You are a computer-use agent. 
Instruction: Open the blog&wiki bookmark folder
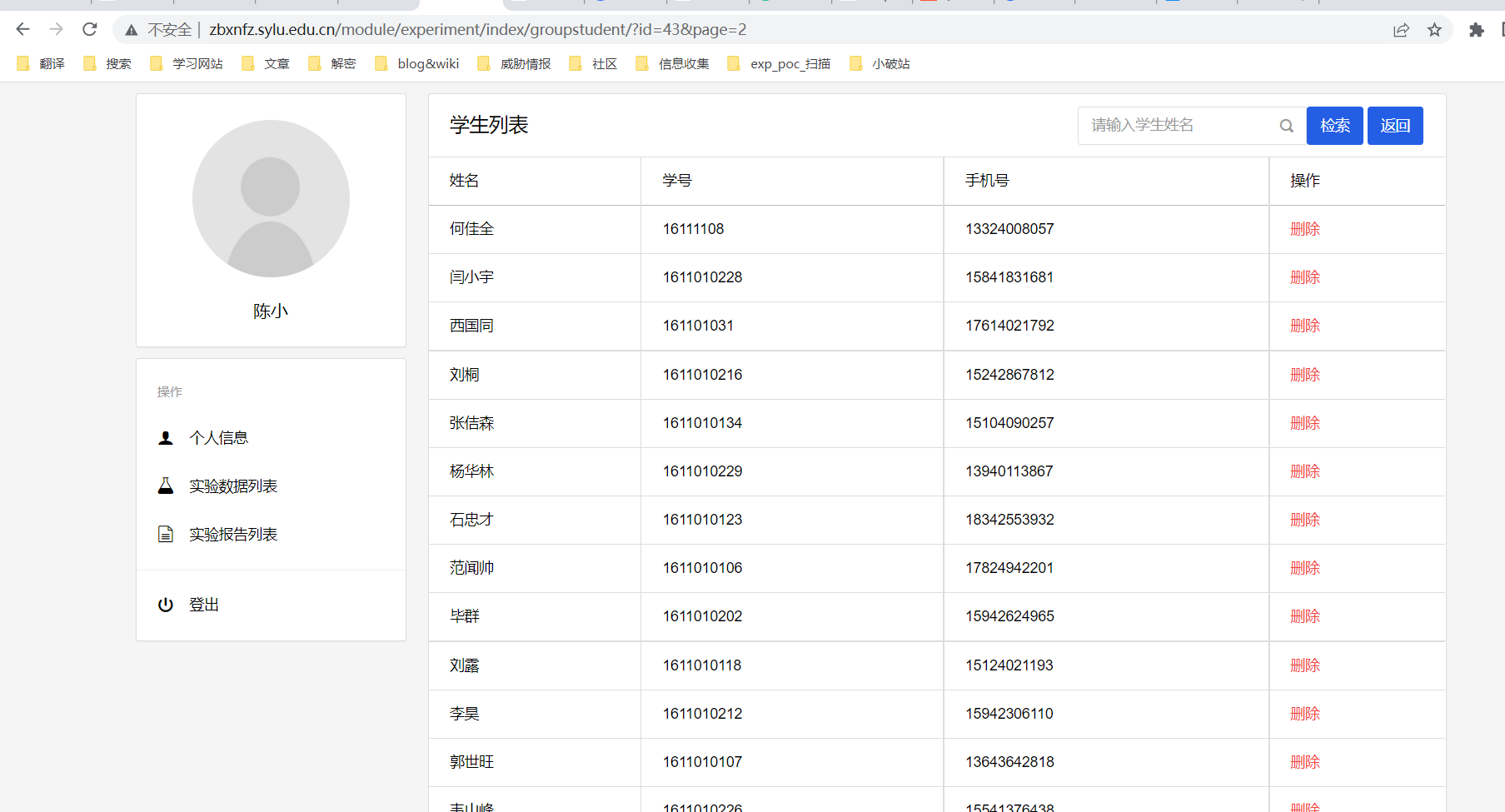click(417, 64)
